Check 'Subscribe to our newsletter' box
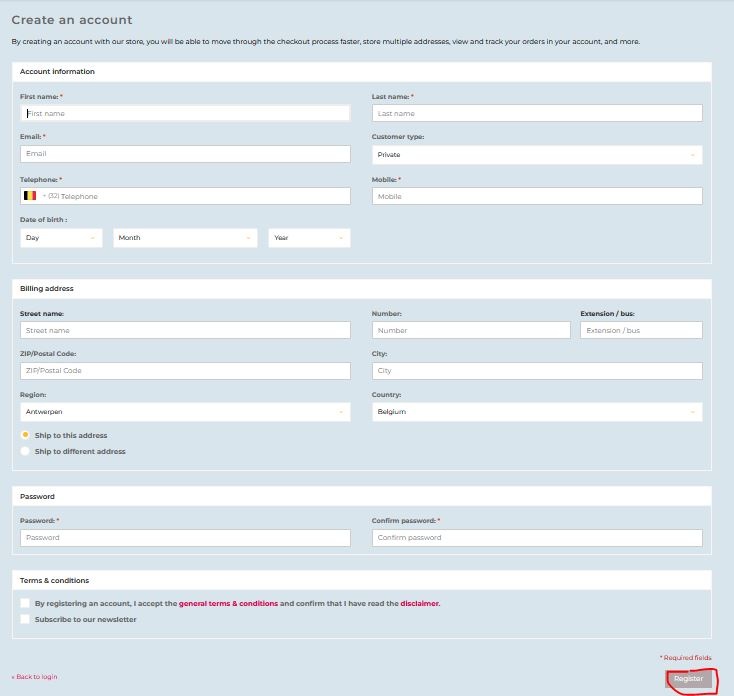The height and width of the screenshot is (696, 734). (x=25, y=619)
